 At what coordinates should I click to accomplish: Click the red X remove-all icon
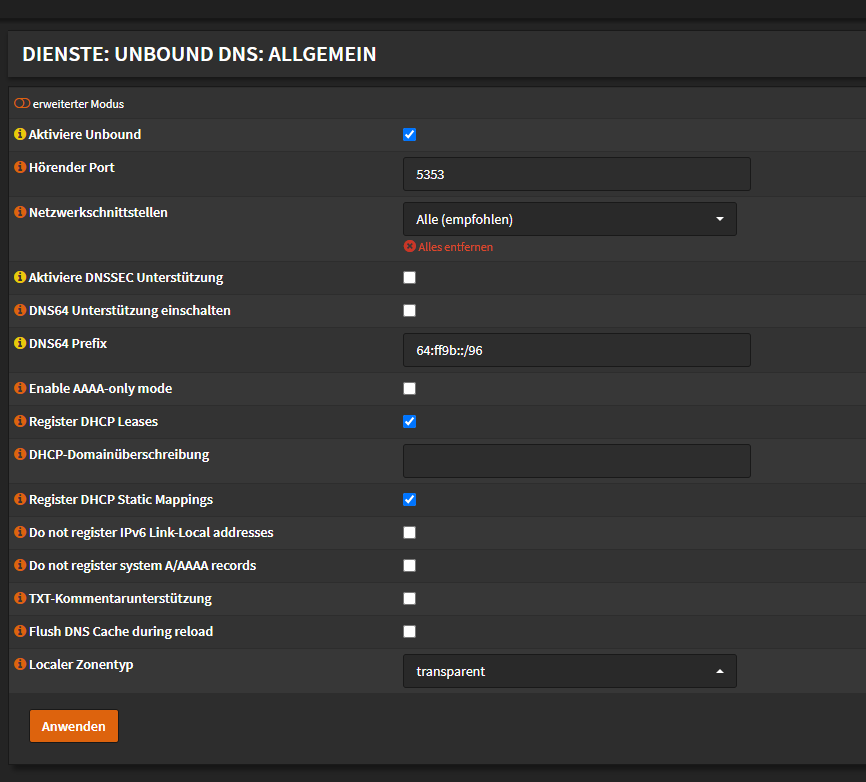[x=410, y=246]
